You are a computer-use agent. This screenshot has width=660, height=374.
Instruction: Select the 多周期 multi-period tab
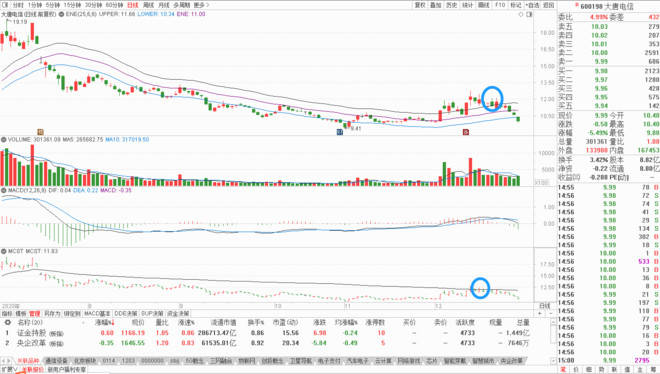(181, 5)
